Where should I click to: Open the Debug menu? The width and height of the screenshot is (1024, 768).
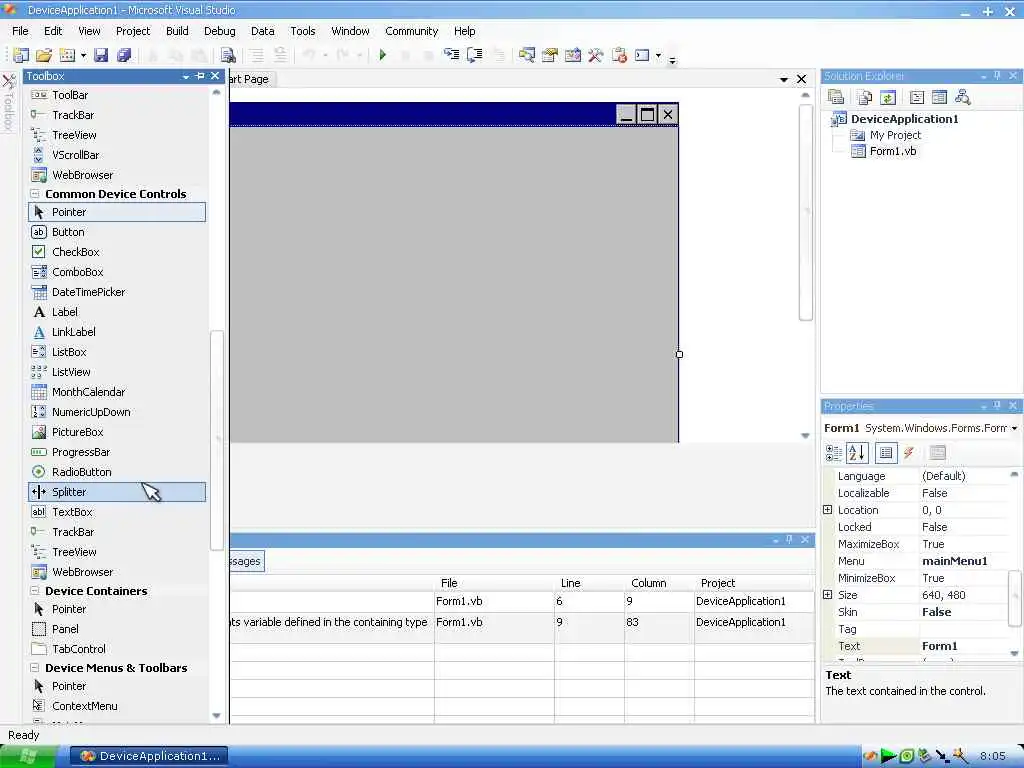pyautogui.click(x=219, y=31)
